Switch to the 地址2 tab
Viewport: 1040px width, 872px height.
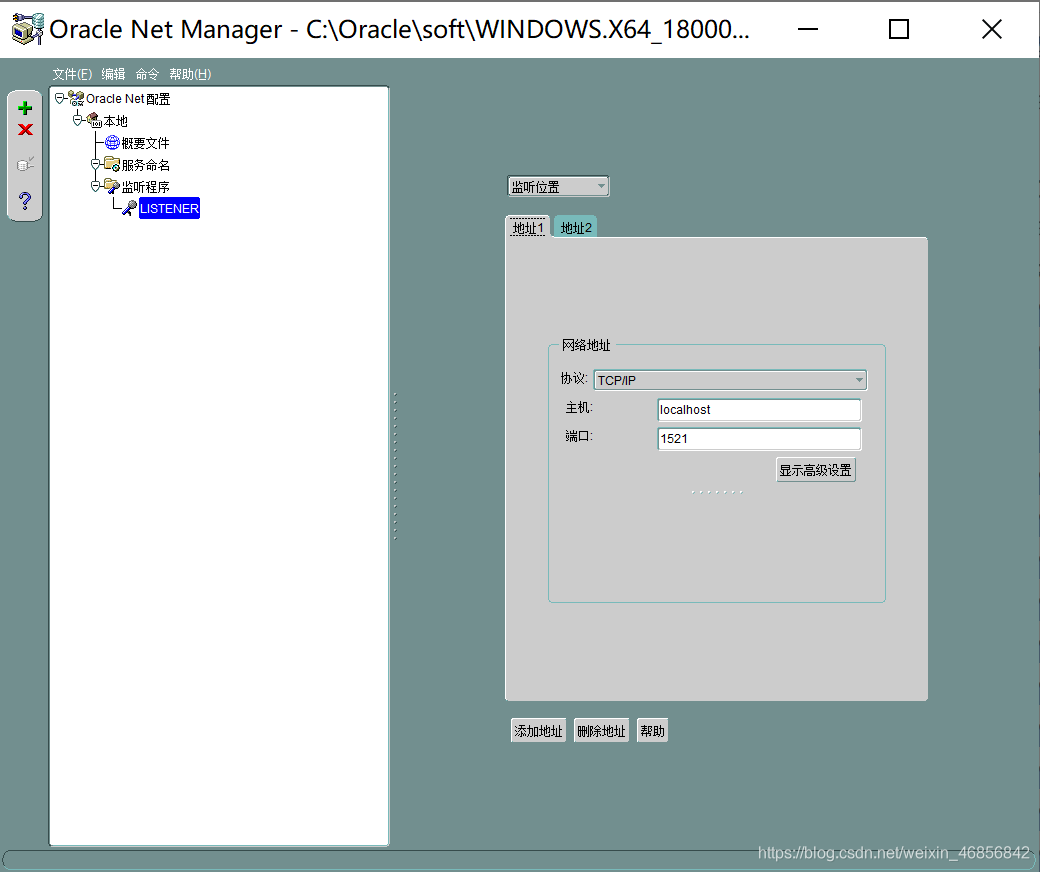coord(576,227)
